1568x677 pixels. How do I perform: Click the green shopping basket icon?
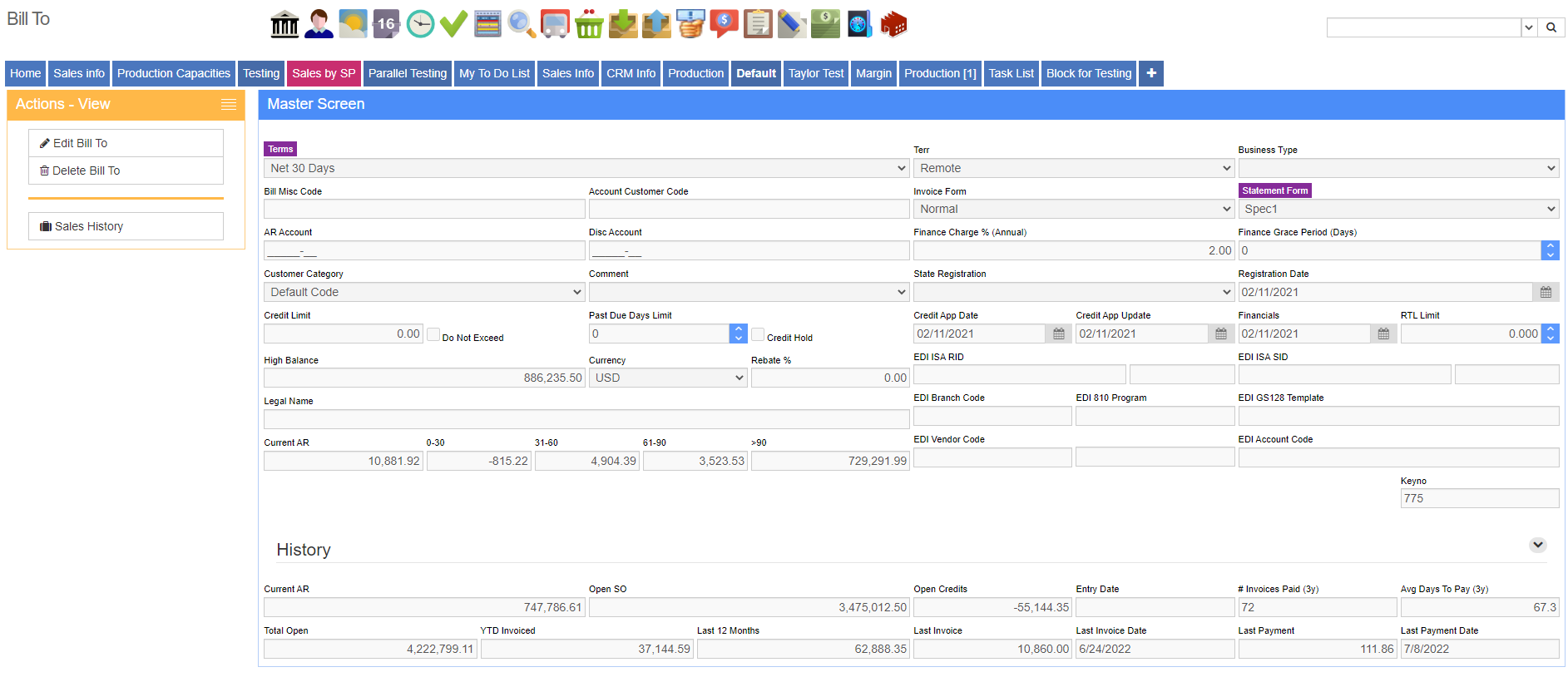click(589, 24)
